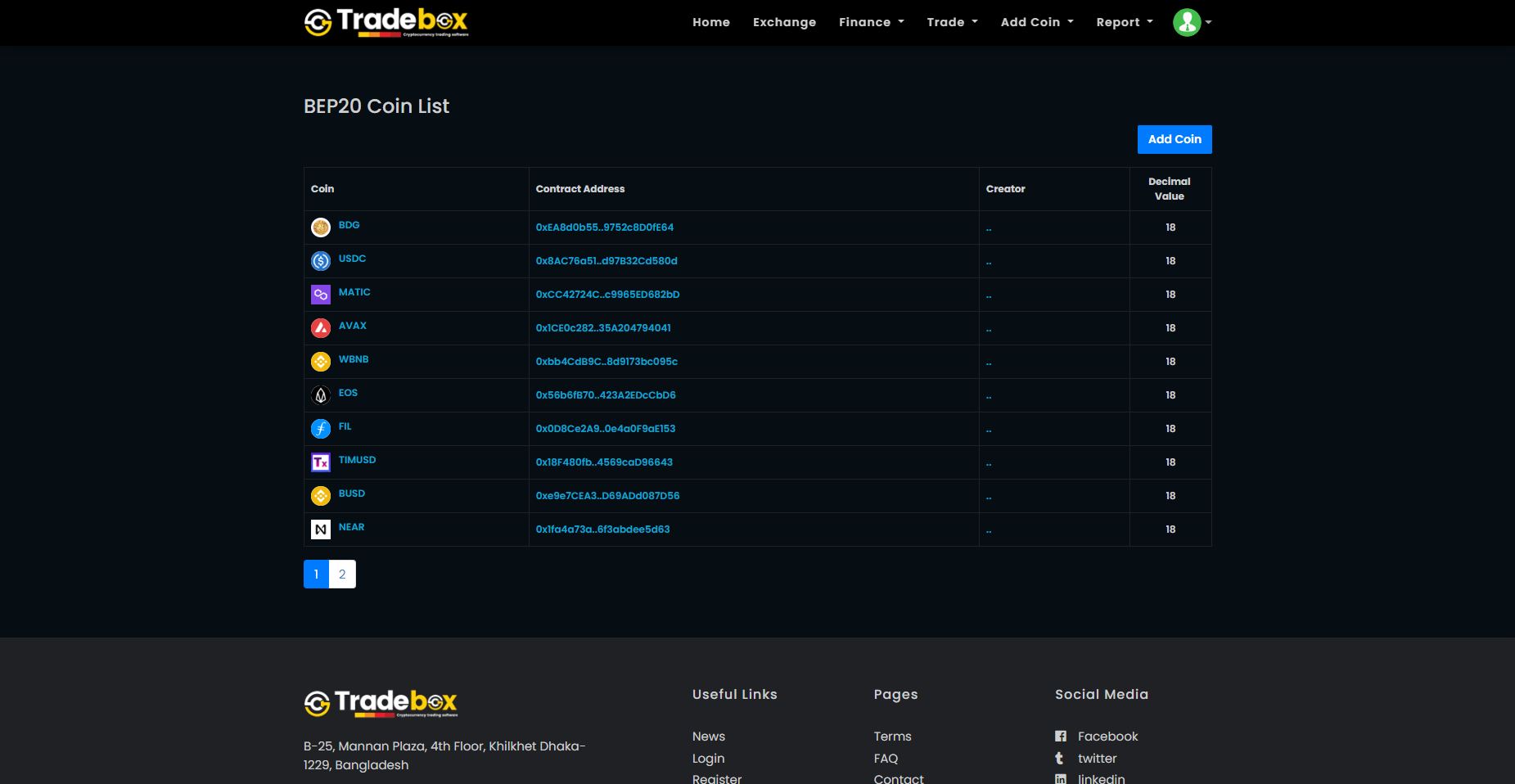
Task: Open contract address 0xbb4CdB9C..8d9173bc095c
Action: pyautogui.click(x=606, y=362)
